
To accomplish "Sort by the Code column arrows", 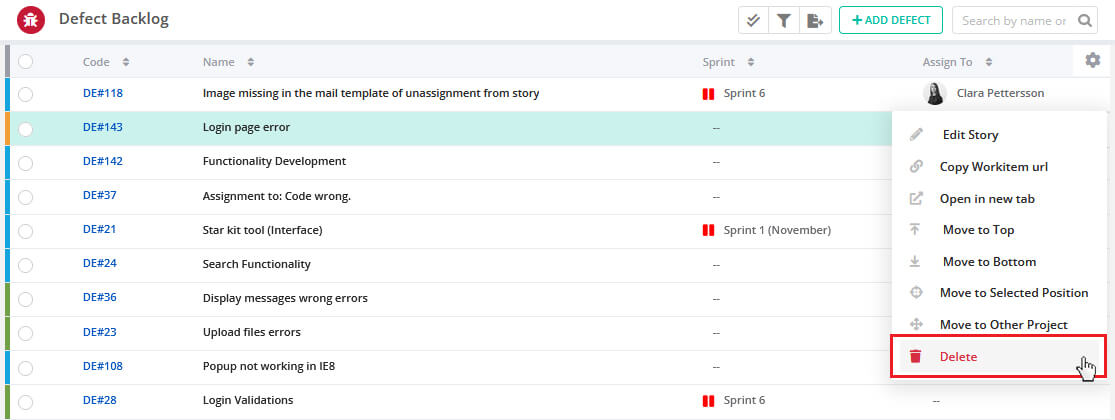I will (126, 62).
